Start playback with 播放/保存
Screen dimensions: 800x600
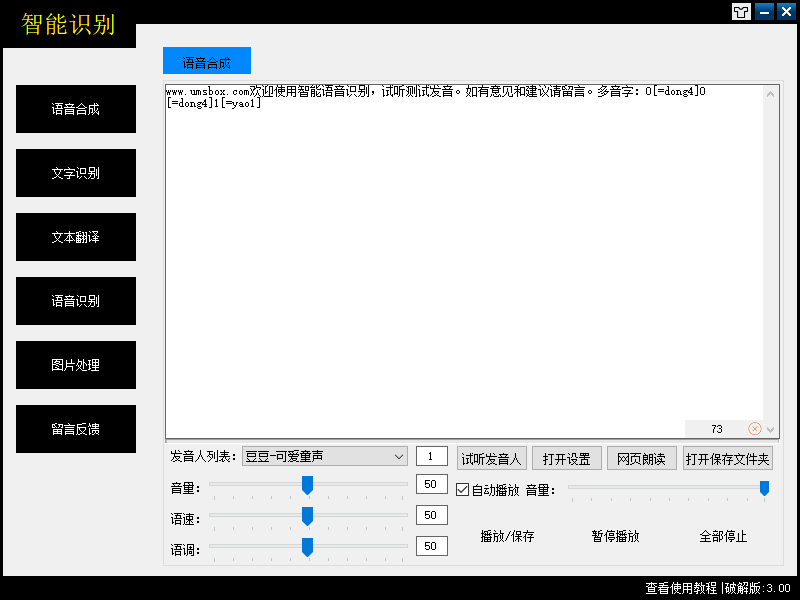pos(510,535)
